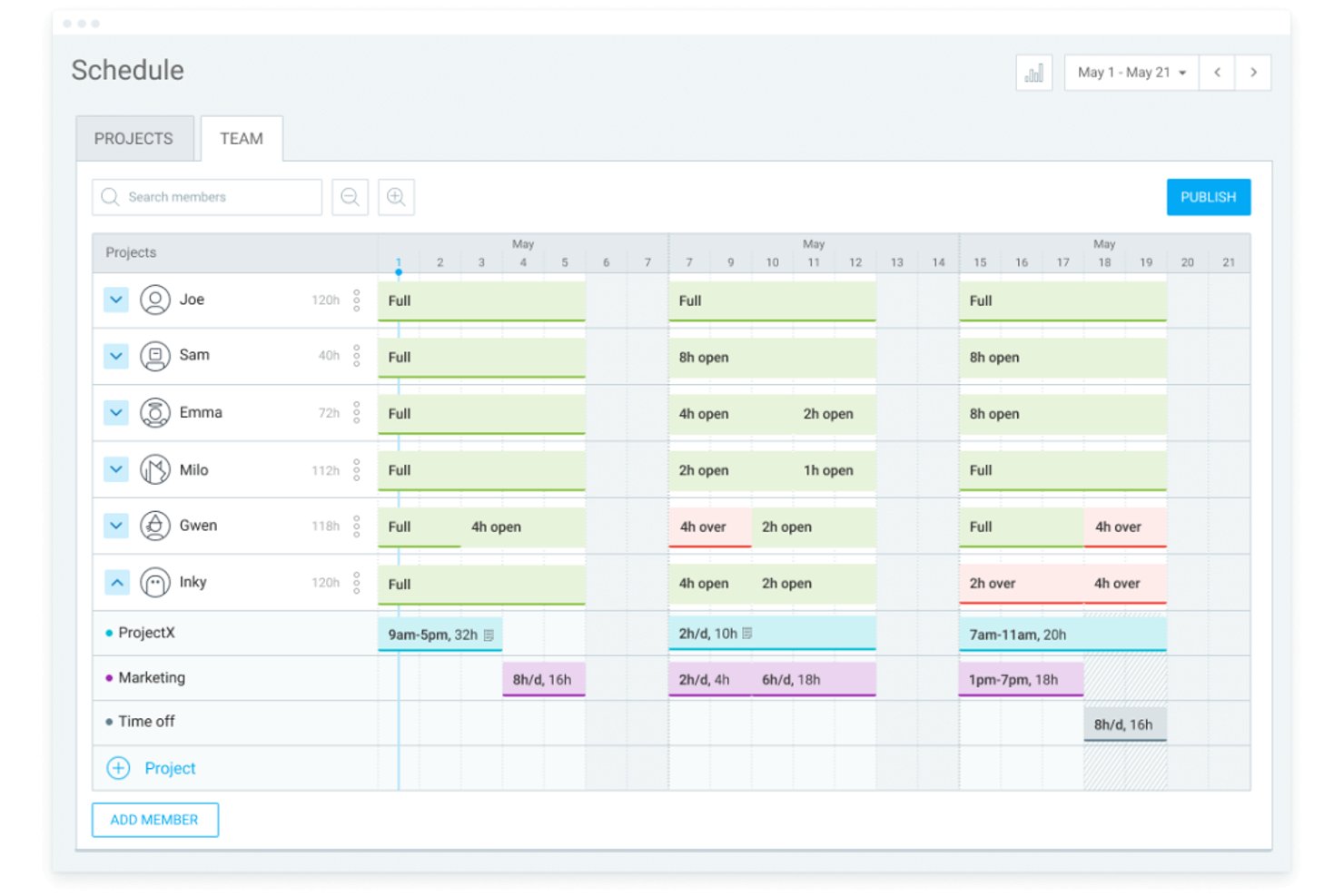Viewport: 1344px width, 896px height.
Task: Select the ProjectX 9am-5pm, 32h block
Action: coord(440,635)
